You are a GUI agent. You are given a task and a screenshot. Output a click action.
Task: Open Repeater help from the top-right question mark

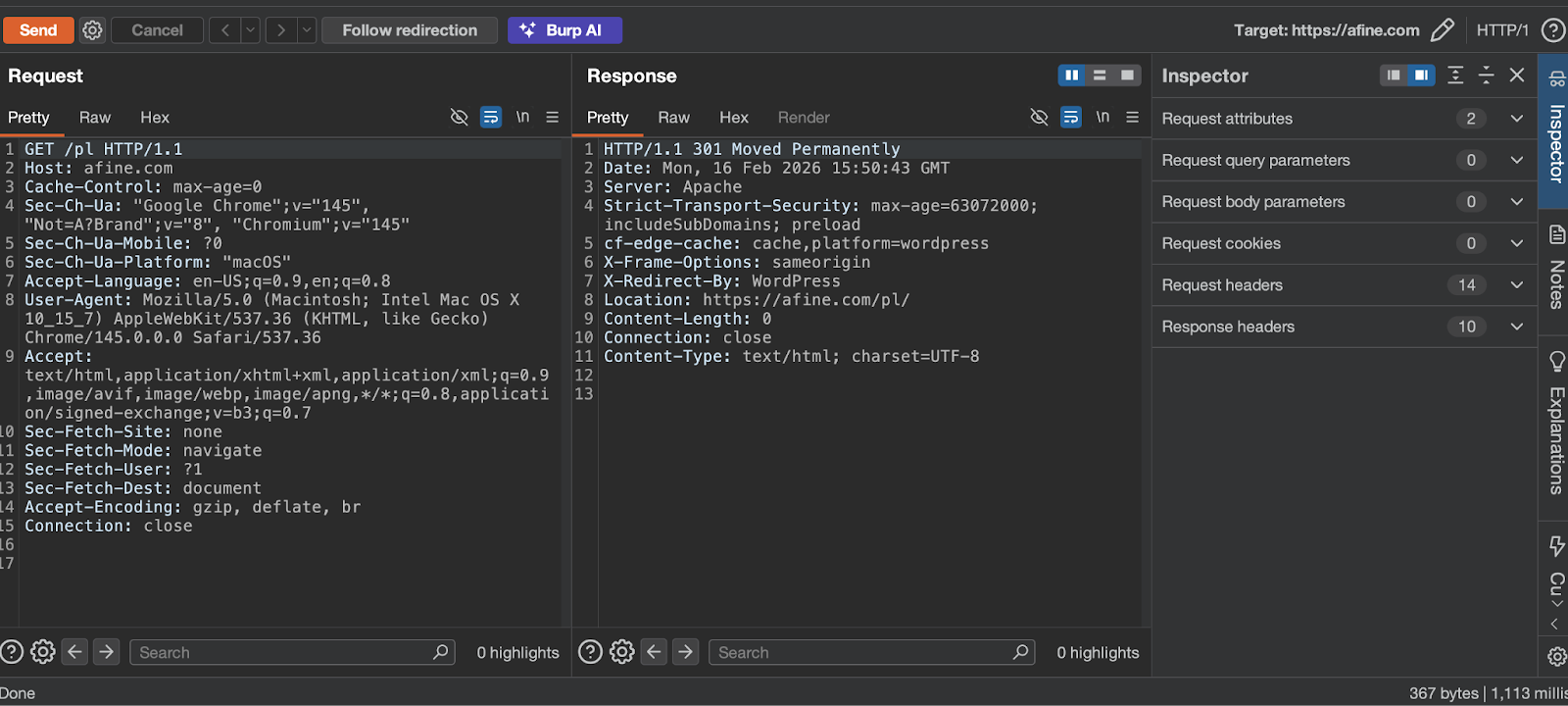pyautogui.click(x=1553, y=30)
